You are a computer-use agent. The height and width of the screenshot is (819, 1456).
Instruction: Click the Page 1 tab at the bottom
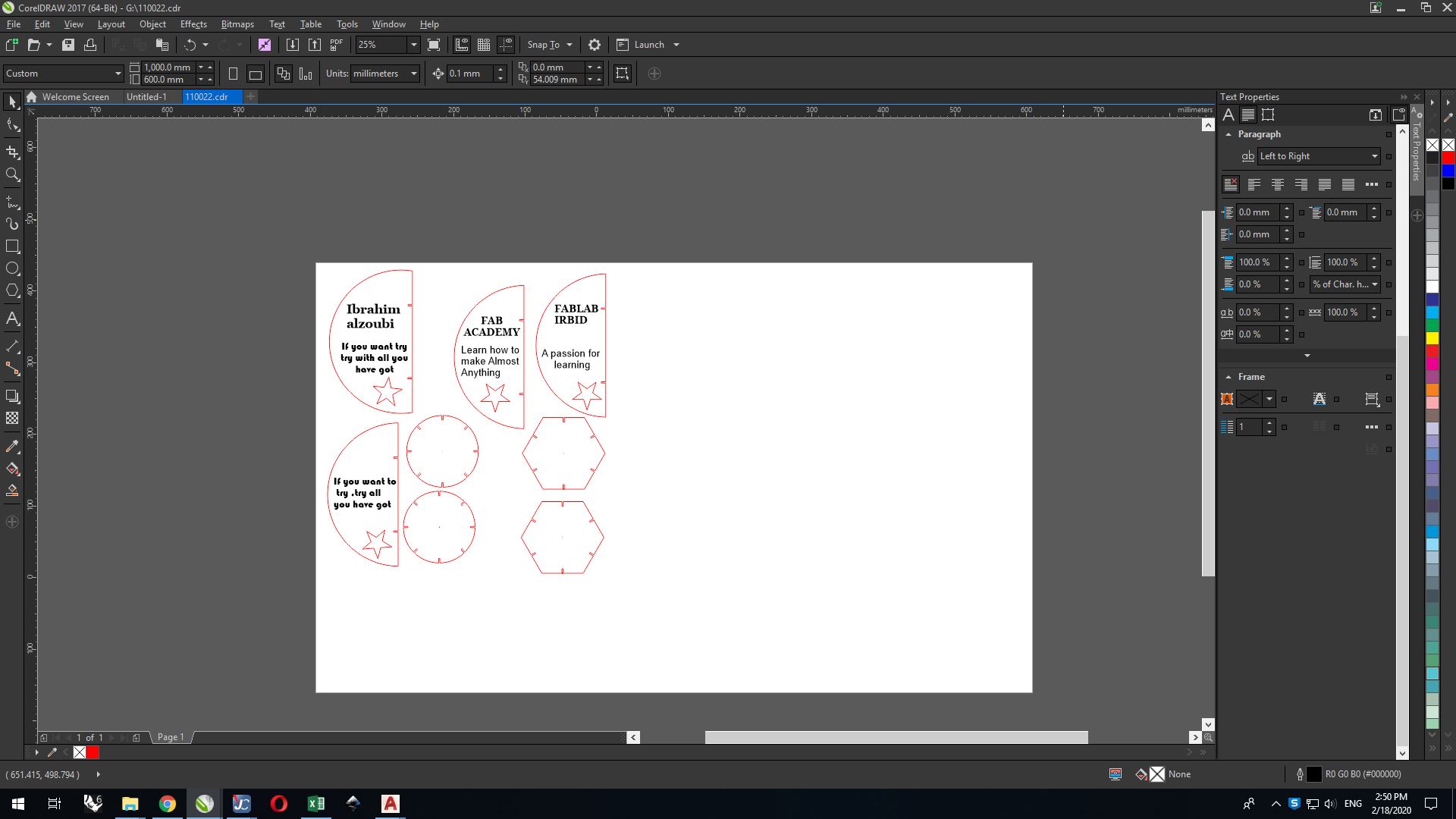pyautogui.click(x=171, y=737)
